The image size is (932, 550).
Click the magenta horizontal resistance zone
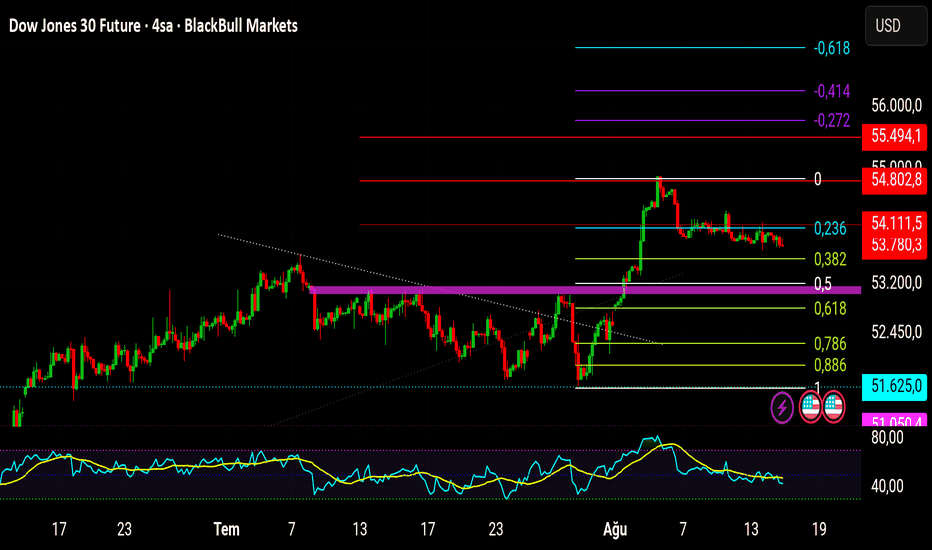585,290
